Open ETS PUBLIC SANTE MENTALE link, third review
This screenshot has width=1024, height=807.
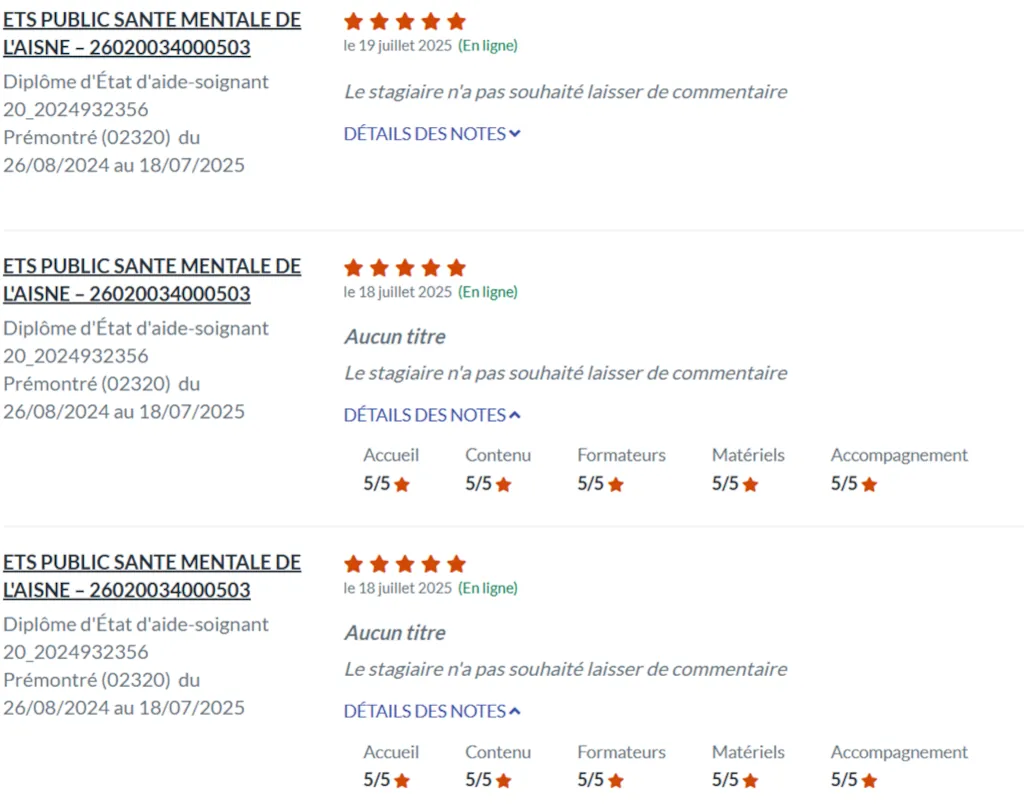[152, 576]
